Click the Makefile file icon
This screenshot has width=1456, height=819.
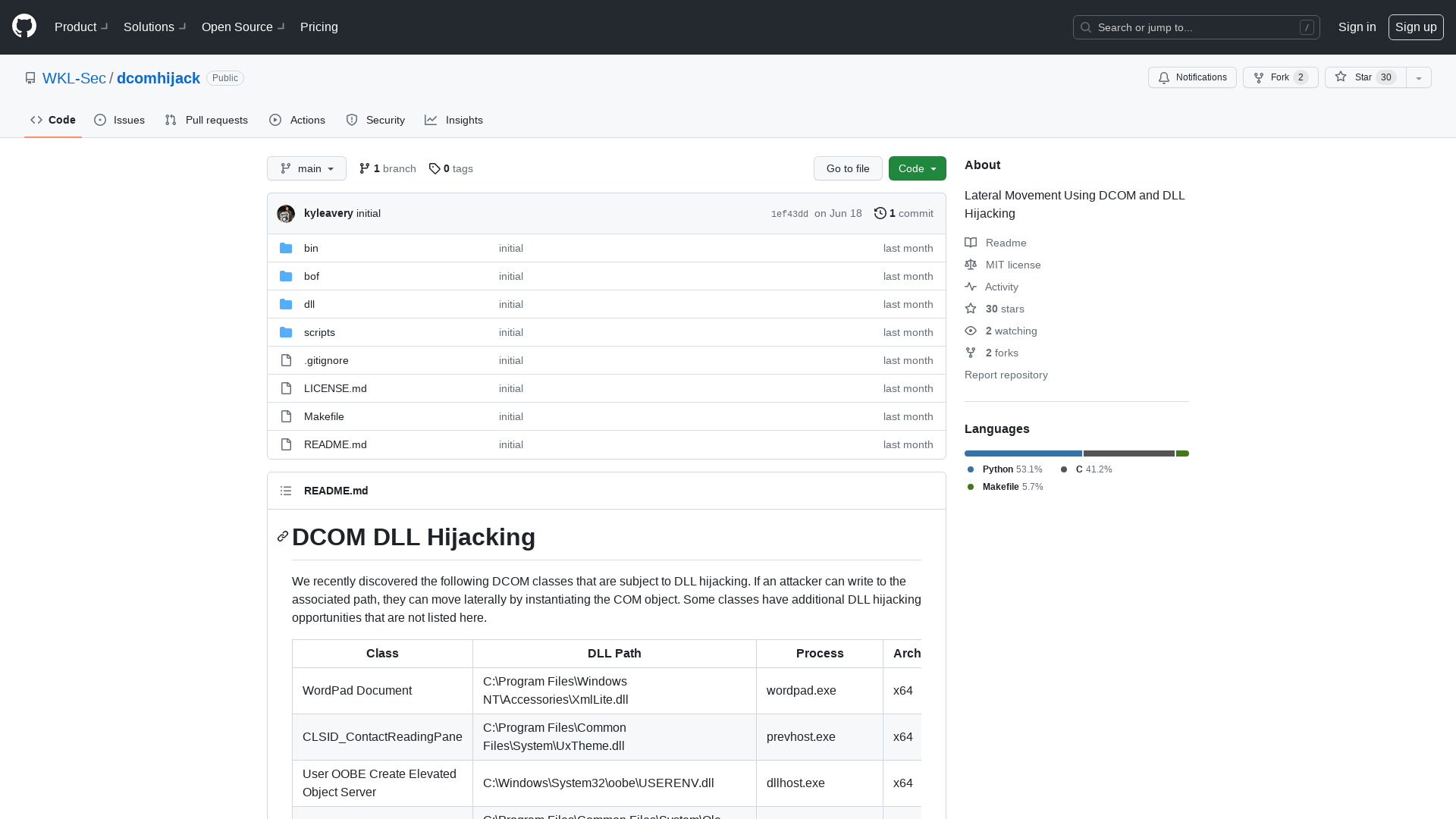(286, 416)
